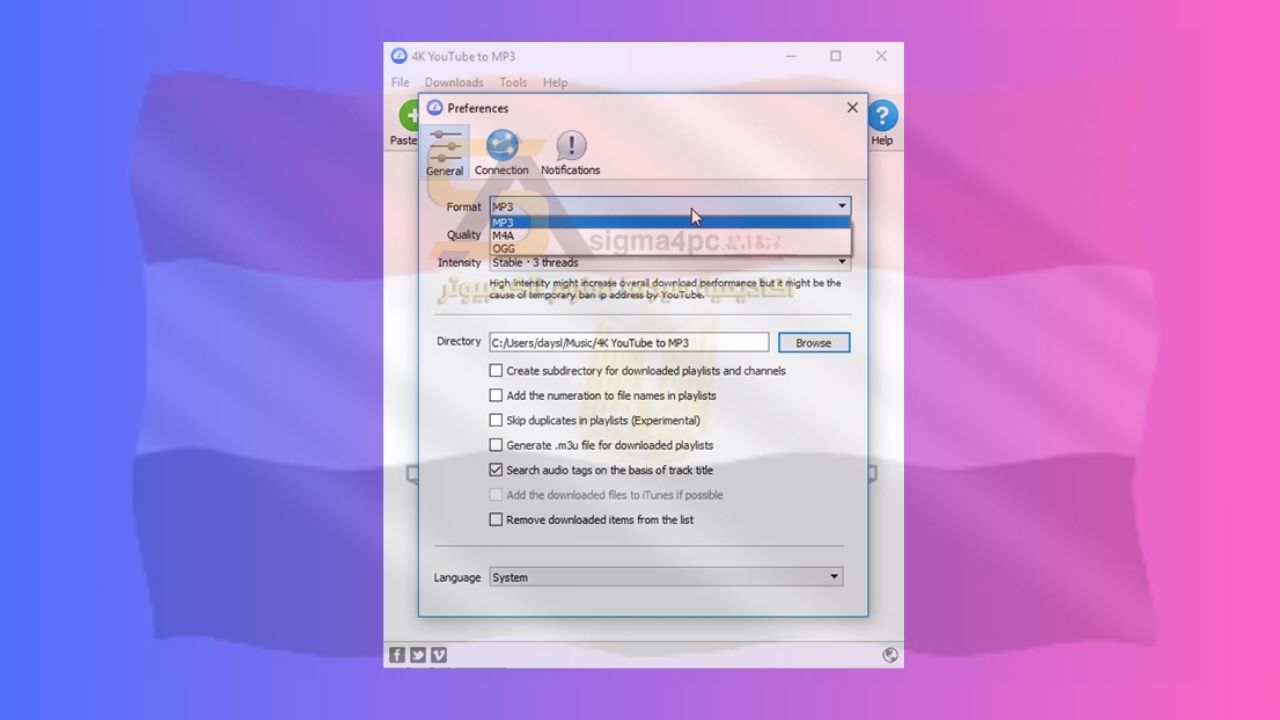Collapse the Format dropdown arrow
This screenshot has width=1280, height=720.
pyautogui.click(x=842, y=206)
